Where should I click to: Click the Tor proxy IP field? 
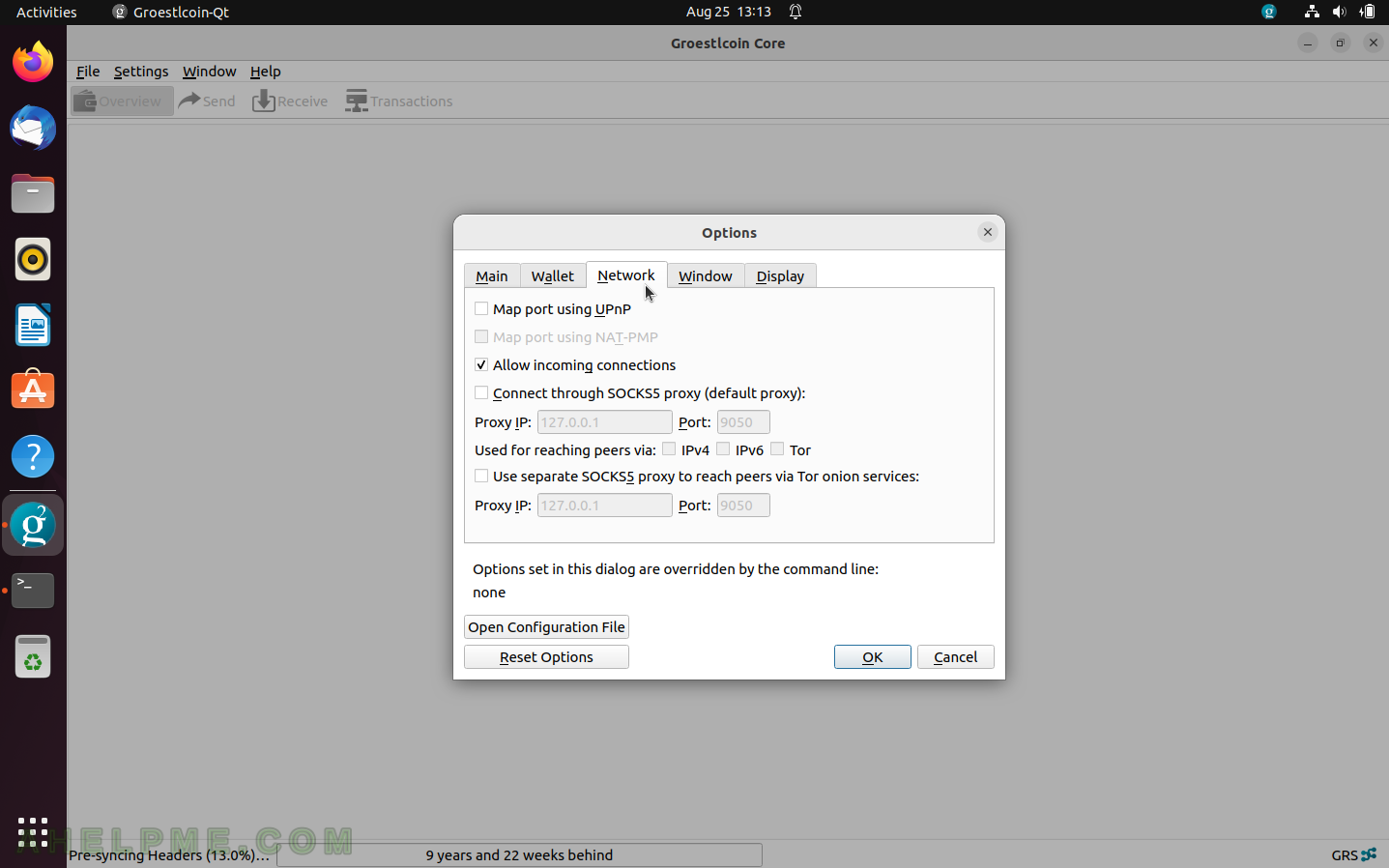(604, 505)
